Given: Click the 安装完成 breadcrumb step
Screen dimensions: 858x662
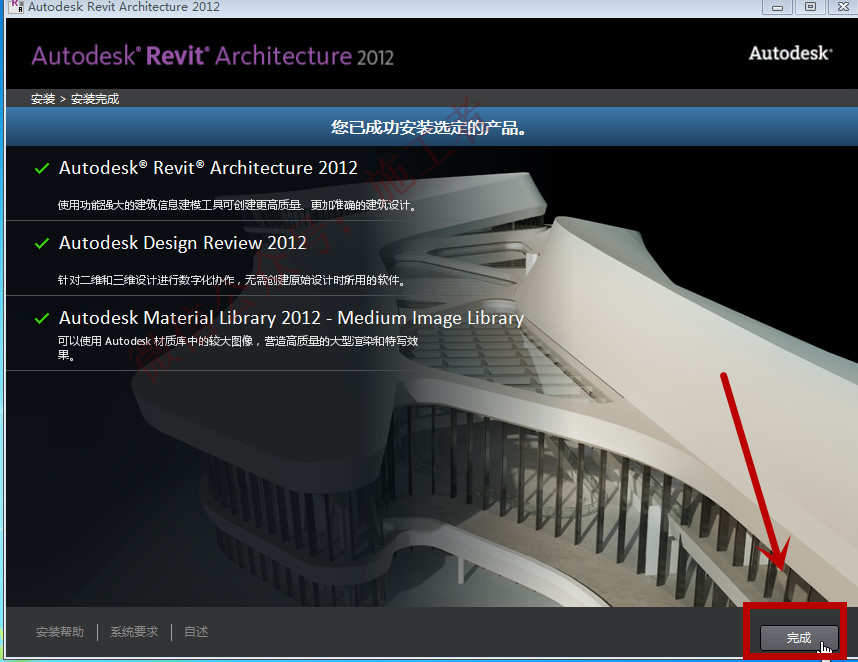Looking at the screenshot, I should pyautogui.click(x=95, y=98).
